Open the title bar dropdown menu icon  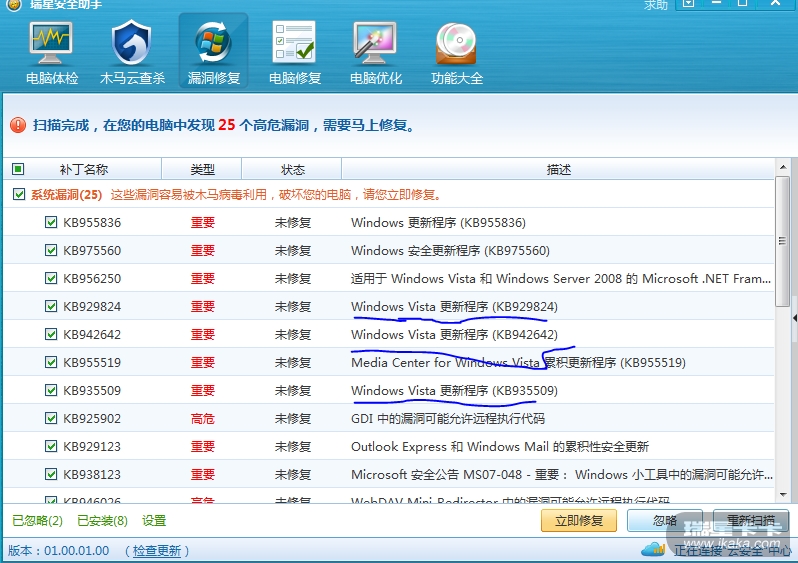coord(688,4)
